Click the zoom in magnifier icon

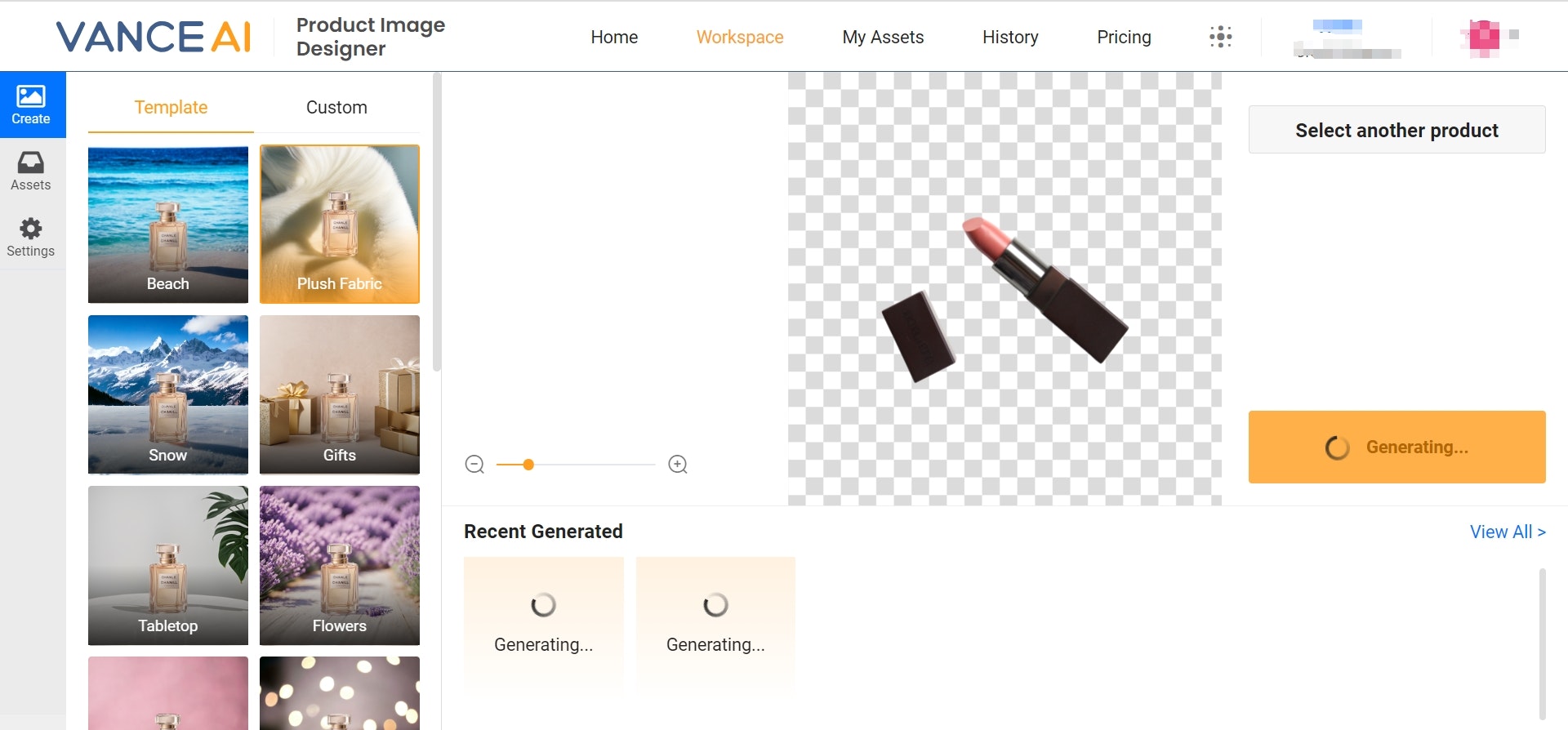pos(678,465)
